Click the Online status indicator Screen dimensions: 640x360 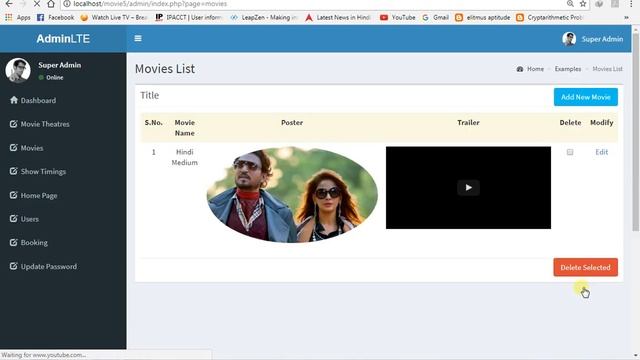click(x=51, y=78)
